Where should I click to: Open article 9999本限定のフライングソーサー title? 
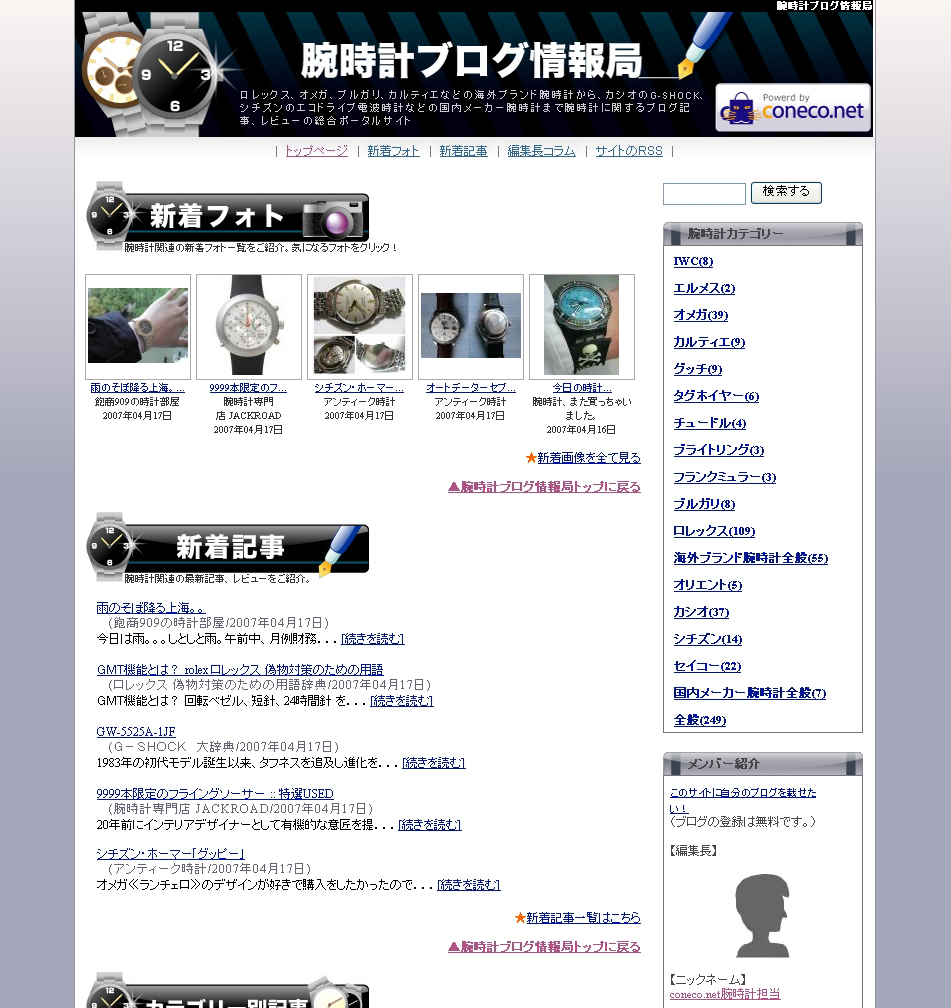click(215, 793)
